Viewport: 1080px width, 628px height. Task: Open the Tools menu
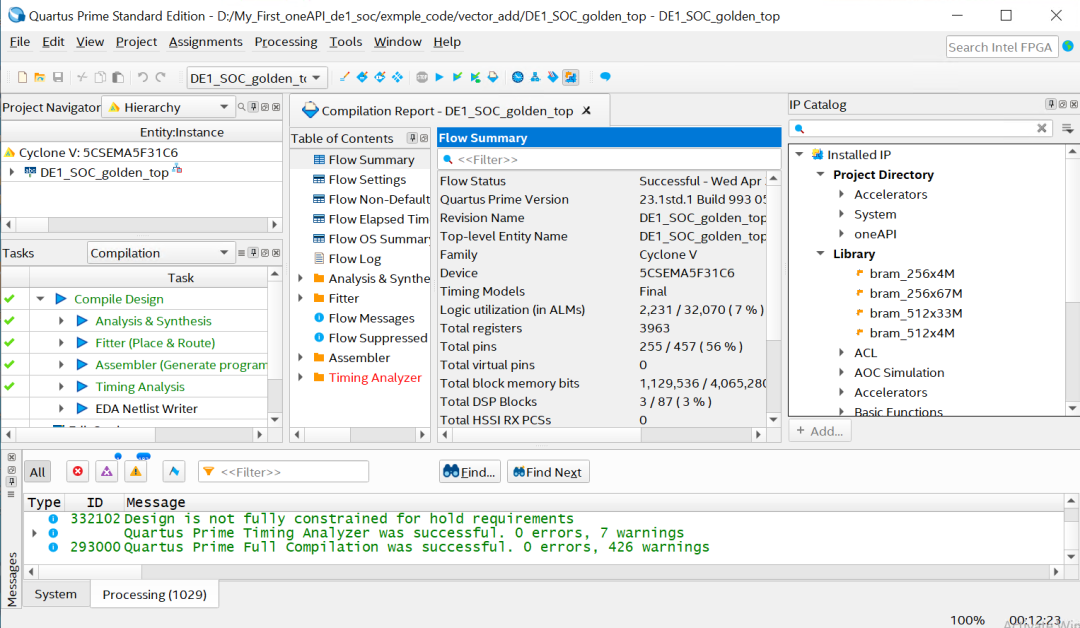(345, 42)
